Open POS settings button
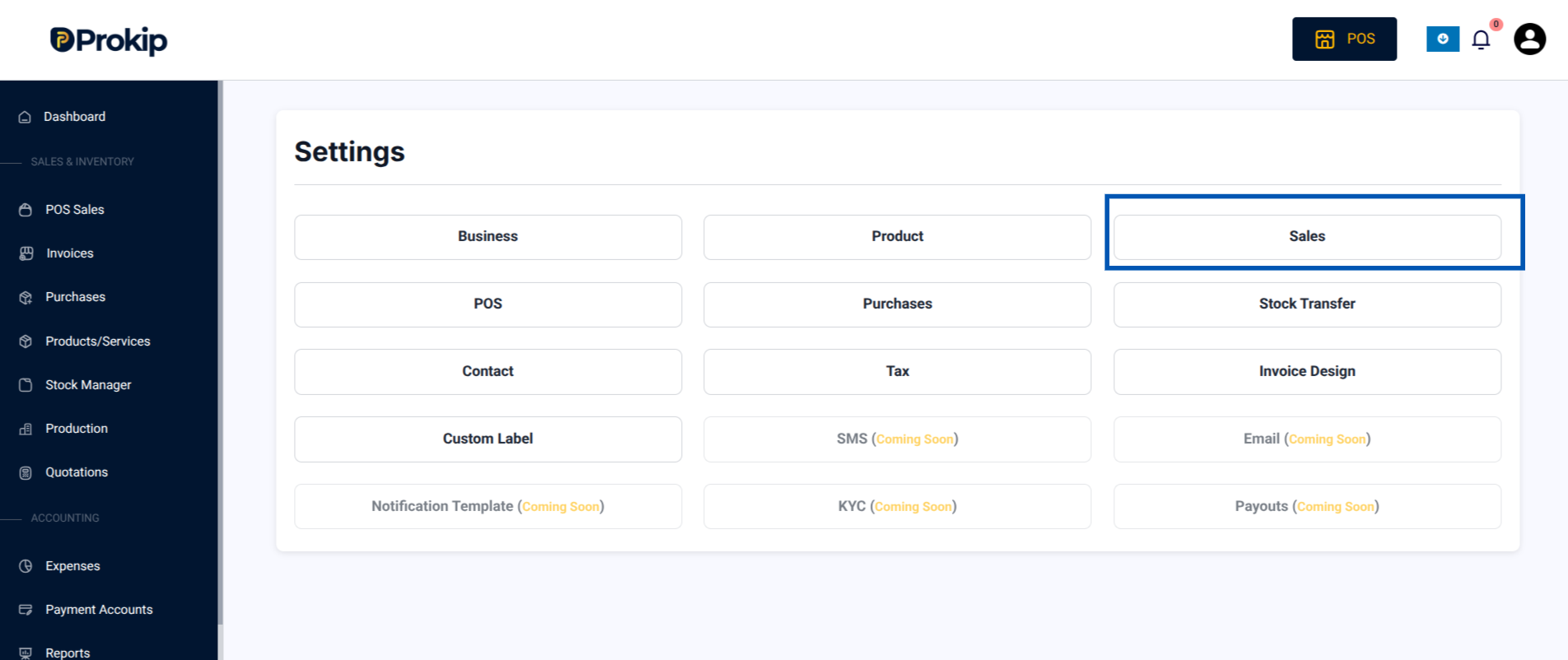 pyautogui.click(x=488, y=304)
